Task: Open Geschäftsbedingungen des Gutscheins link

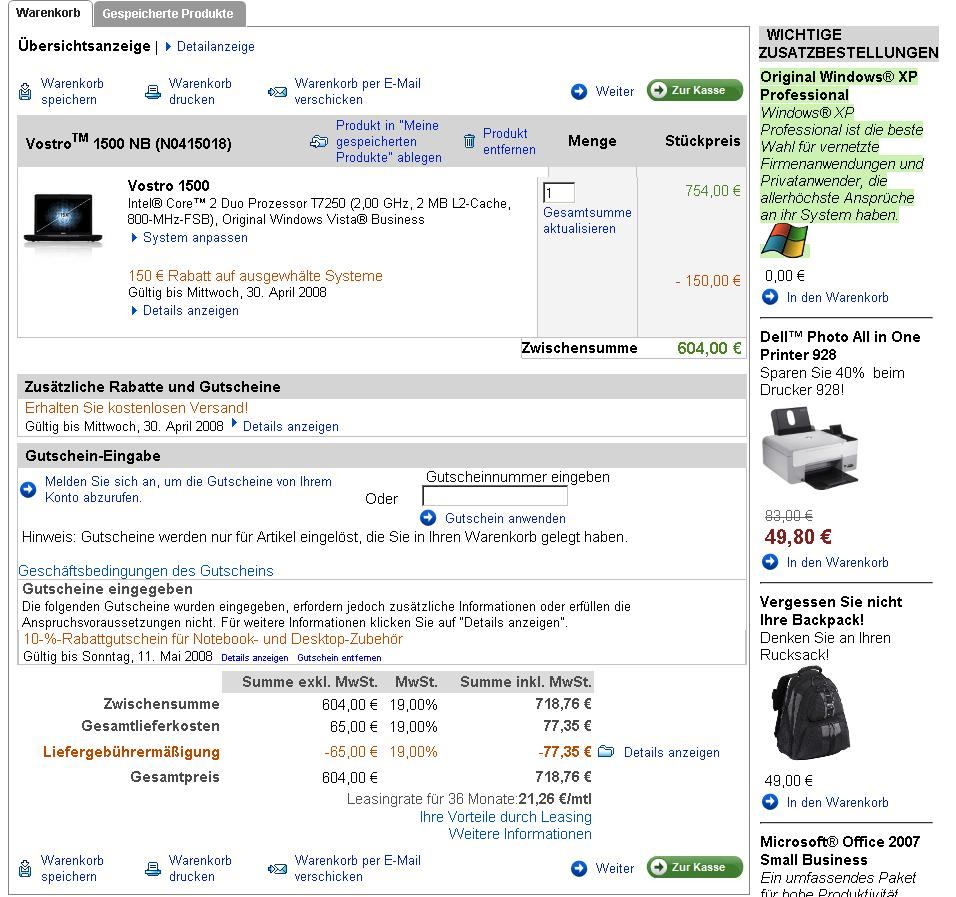Action: pos(146,571)
